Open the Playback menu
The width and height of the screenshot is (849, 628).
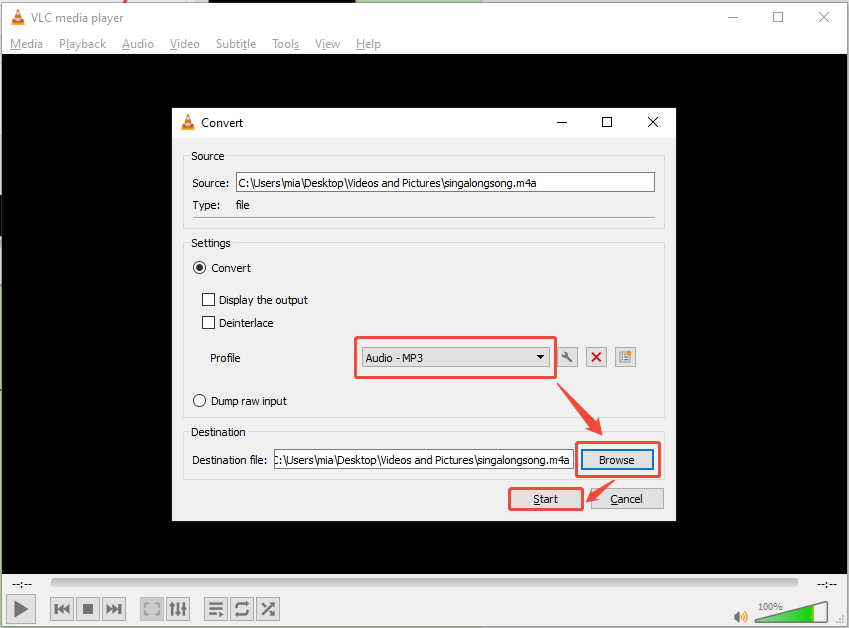[x=82, y=44]
